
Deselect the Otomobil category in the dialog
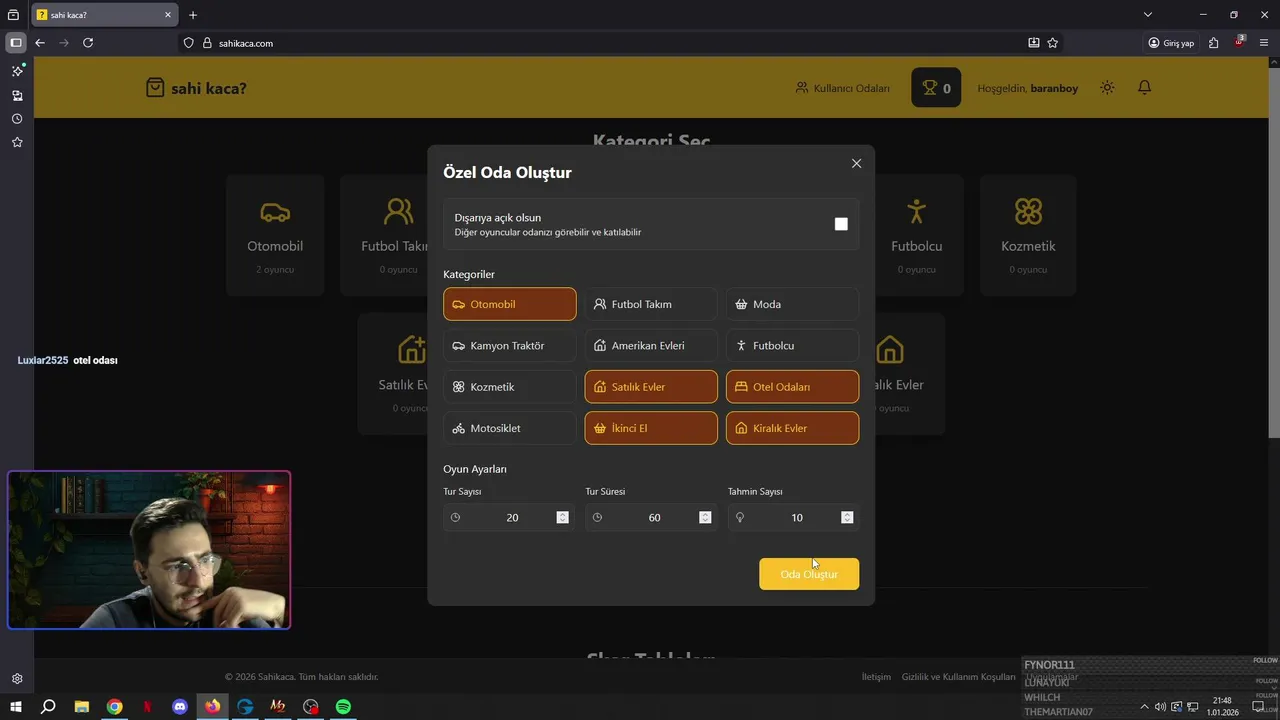coord(510,304)
